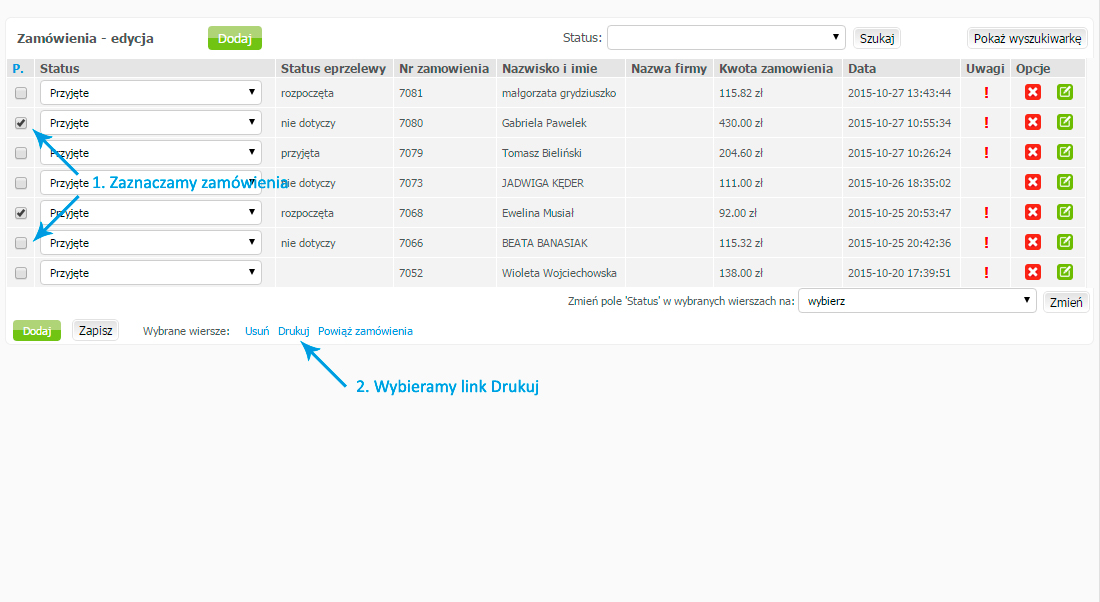Click the green Dodaj button in header

click(x=234, y=38)
